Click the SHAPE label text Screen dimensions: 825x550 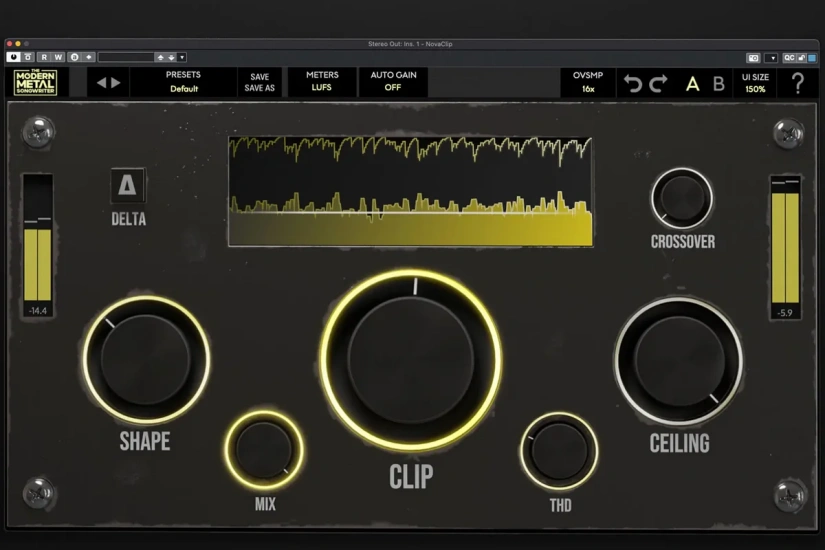(x=145, y=441)
